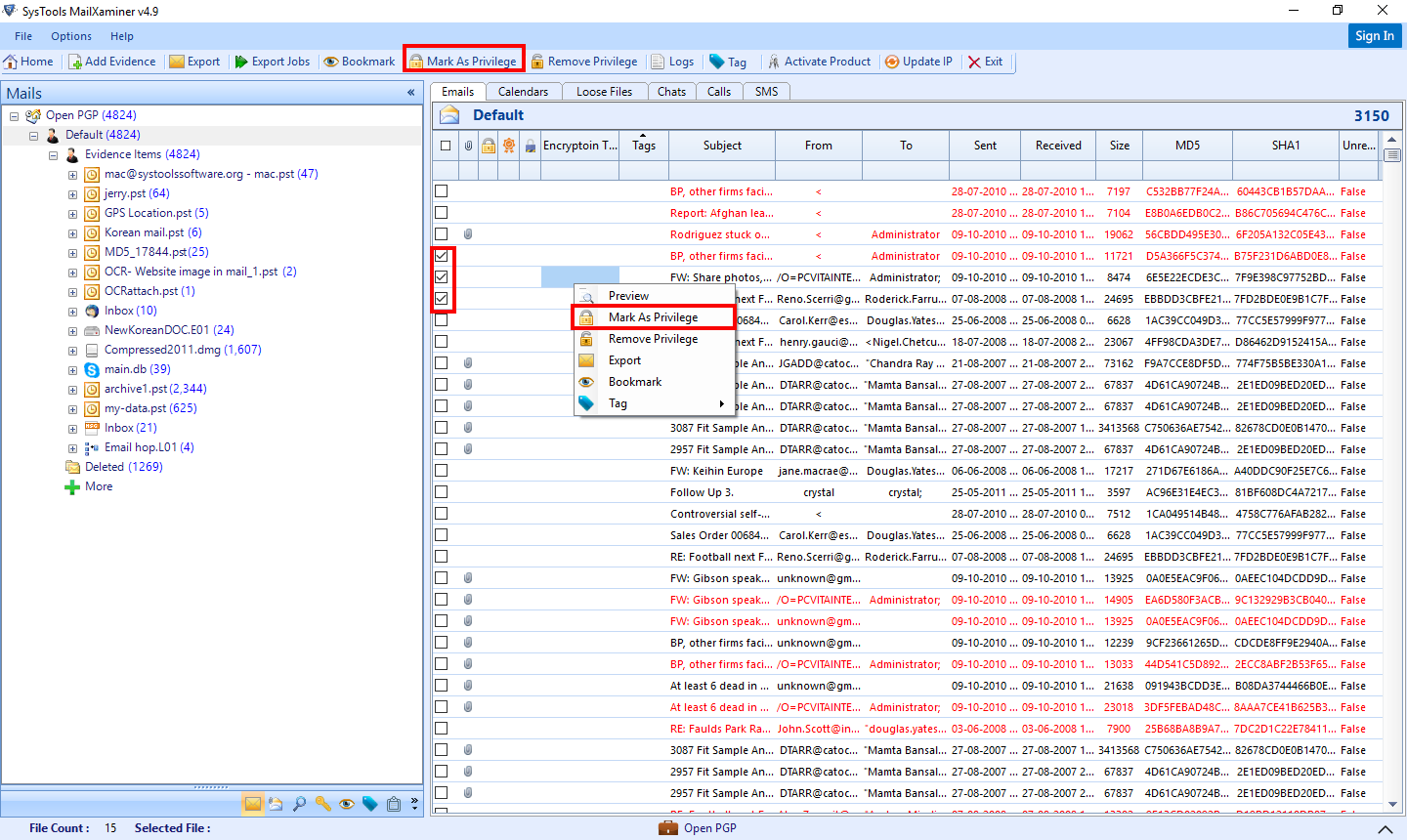1407x840 pixels.
Task: Check the first BP, other firms faci row
Action: coord(442,191)
